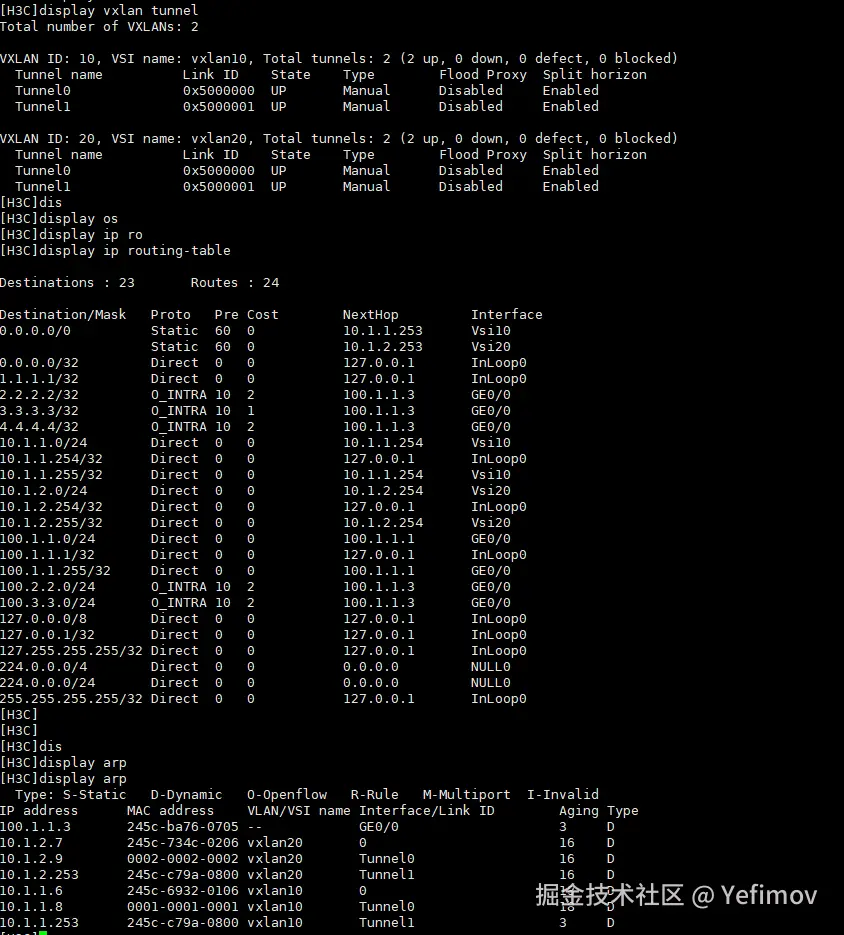Click MAC address 0002-0002-0002
This screenshot has height=935, width=844.
click(x=183, y=859)
